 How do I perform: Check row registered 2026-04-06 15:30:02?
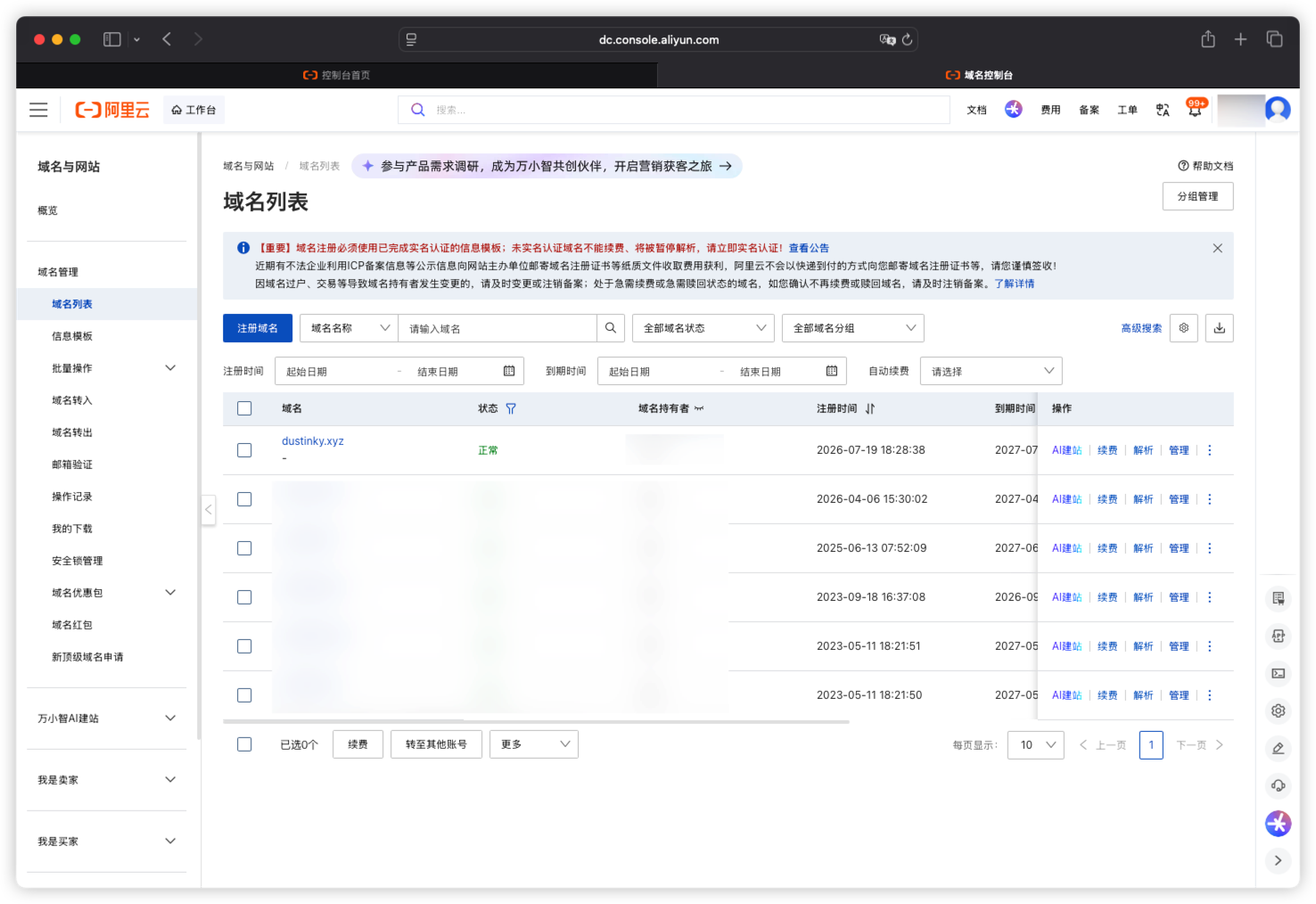tap(244, 499)
